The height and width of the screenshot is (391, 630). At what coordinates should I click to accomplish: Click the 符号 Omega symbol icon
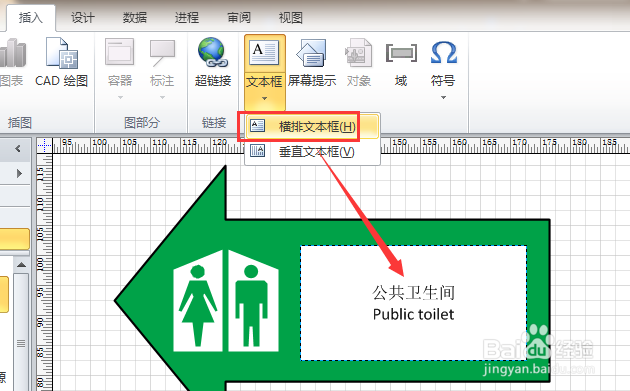[x=444, y=53]
